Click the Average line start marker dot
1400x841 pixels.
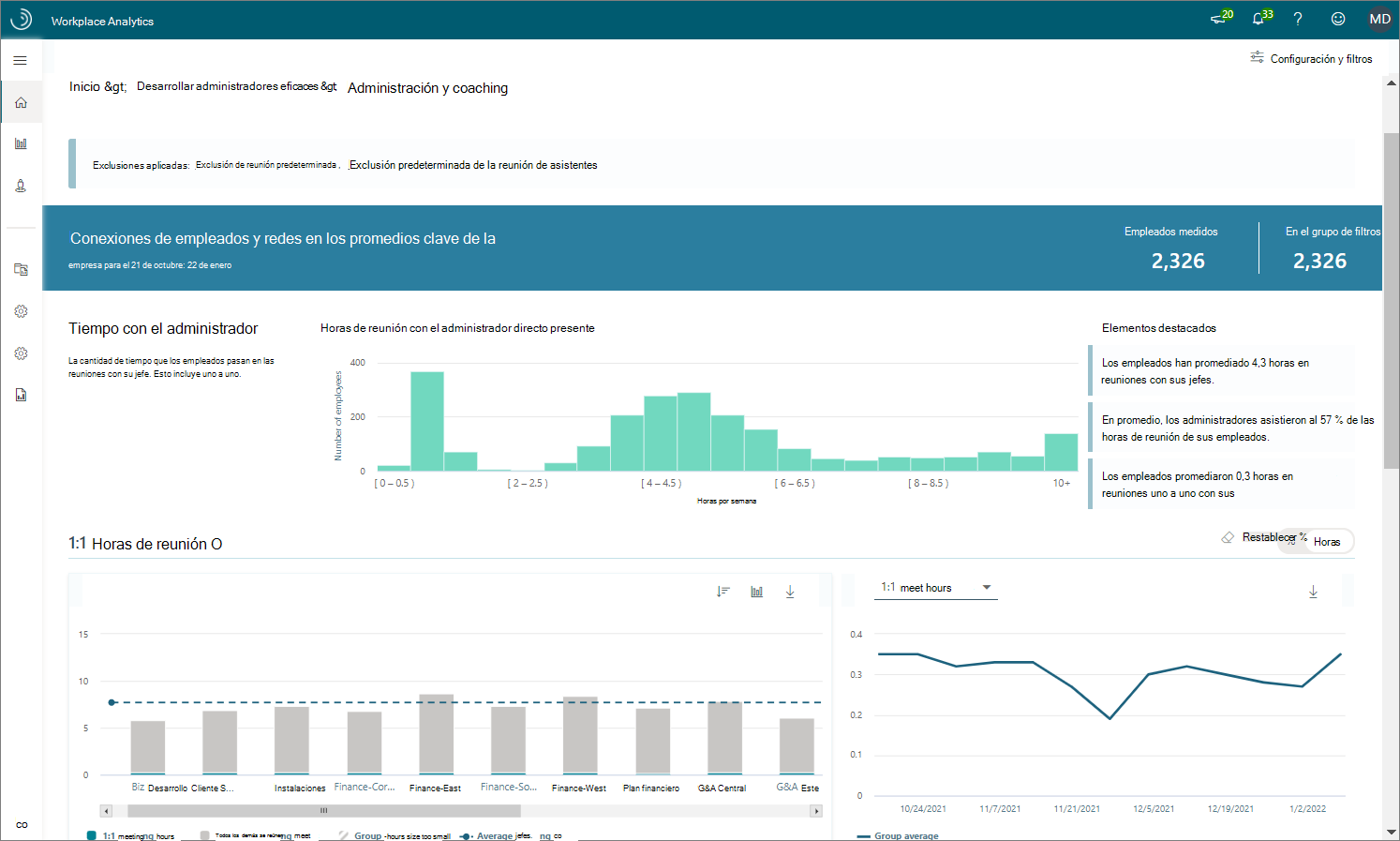(112, 702)
